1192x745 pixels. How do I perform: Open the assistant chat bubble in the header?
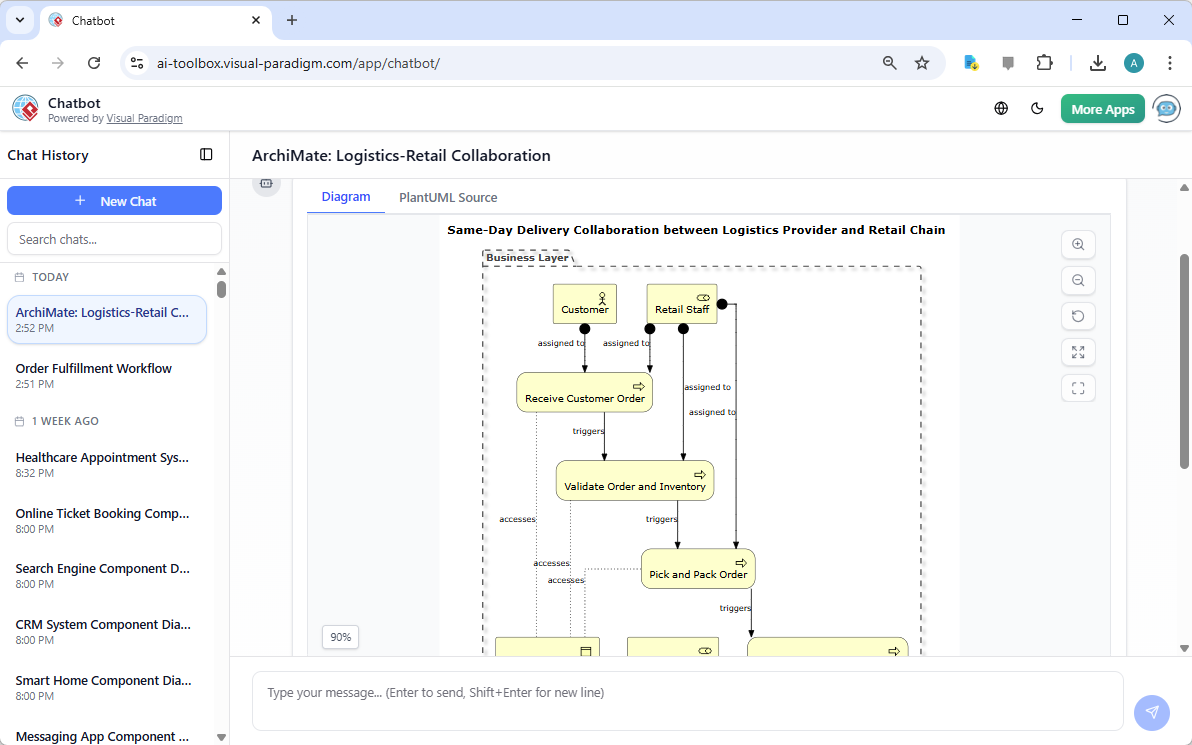tap(1166, 108)
